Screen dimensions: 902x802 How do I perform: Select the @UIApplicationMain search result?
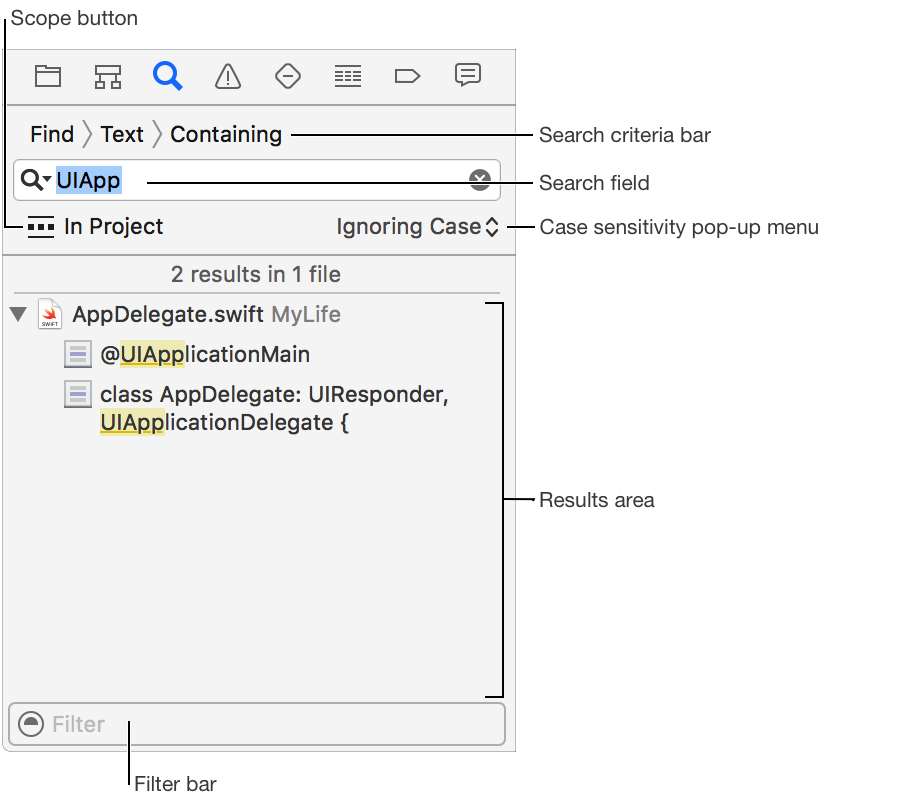pos(204,354)
